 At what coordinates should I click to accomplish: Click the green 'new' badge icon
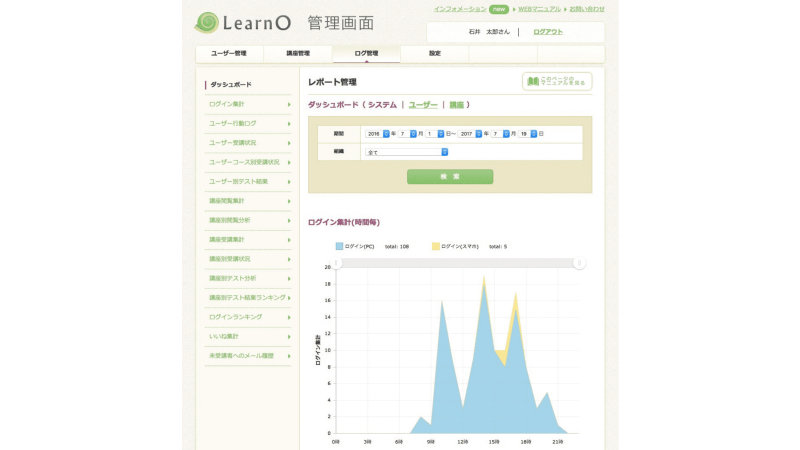coord(498,9)
